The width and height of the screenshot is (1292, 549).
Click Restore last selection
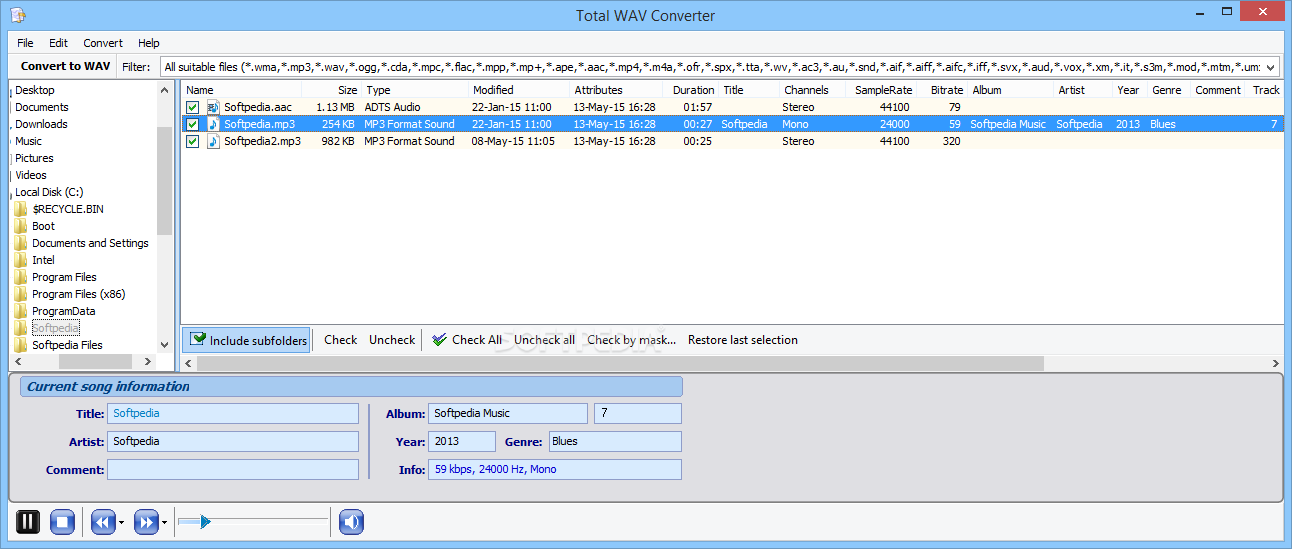(743, 340)
